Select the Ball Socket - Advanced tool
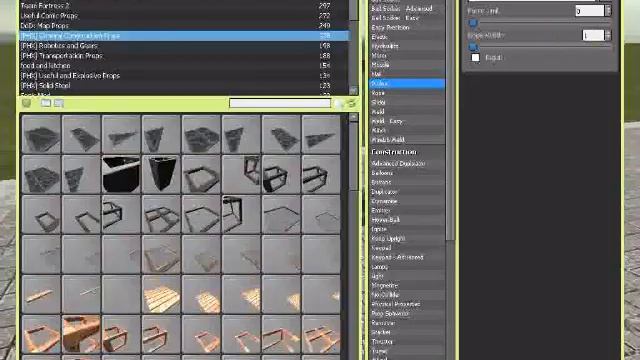This screenshot has width=640, height=360. point(407,9)
